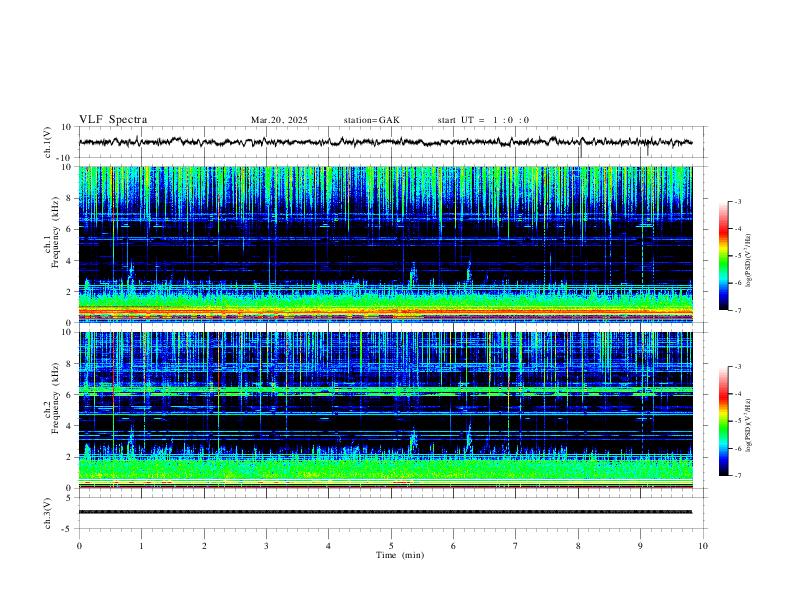Select the date label "Mar.20, 2025"

(279, 120)
